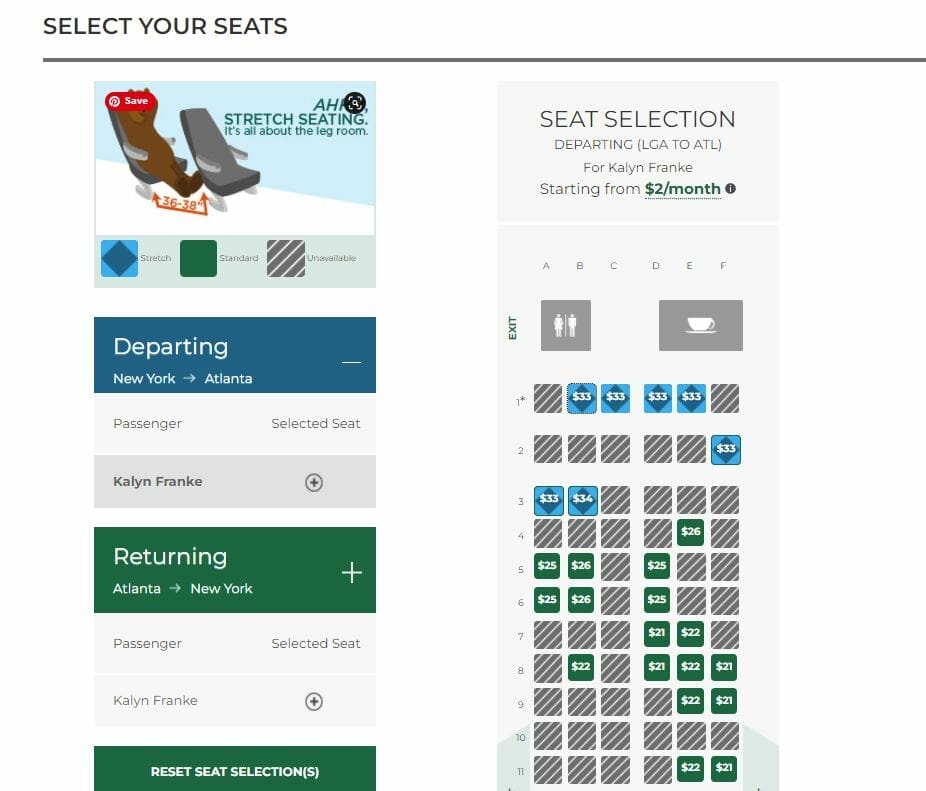926x791 pixels.
Task: Click the info icon next to $2/month
Action: point(731,188)
